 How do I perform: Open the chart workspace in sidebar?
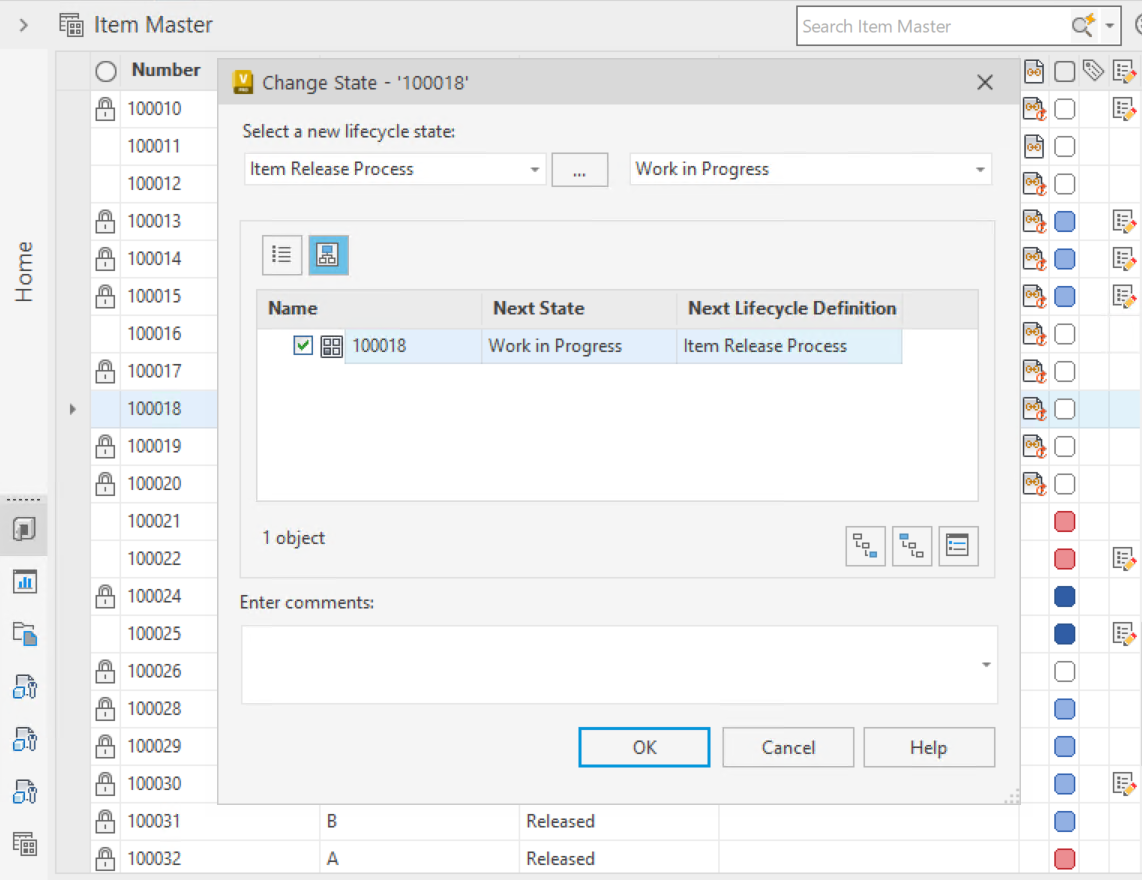click(24, 581)
